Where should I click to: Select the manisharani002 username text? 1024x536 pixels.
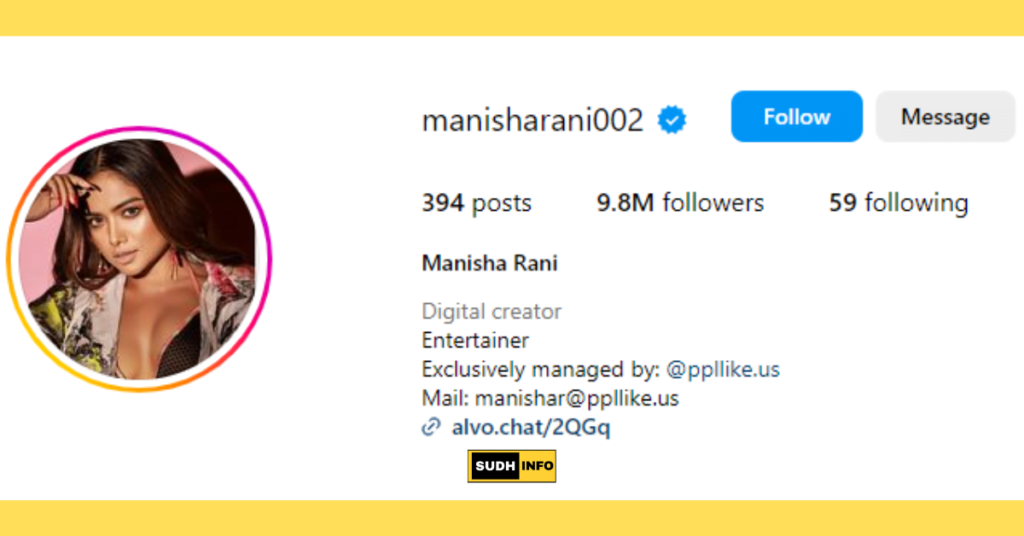[x=532, y=120]
